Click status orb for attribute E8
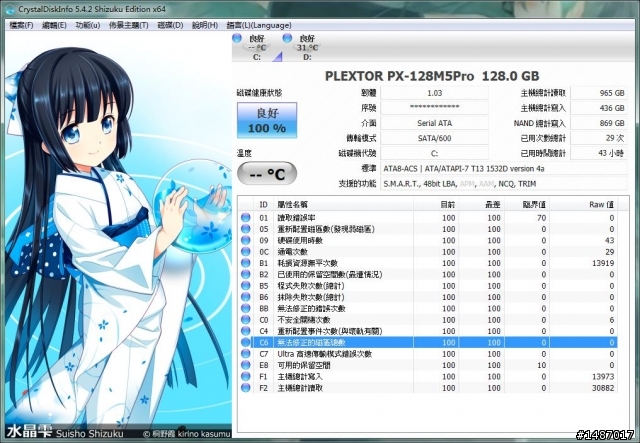The width and height of the screenshot is (640, 443). (x=245, y=365)
